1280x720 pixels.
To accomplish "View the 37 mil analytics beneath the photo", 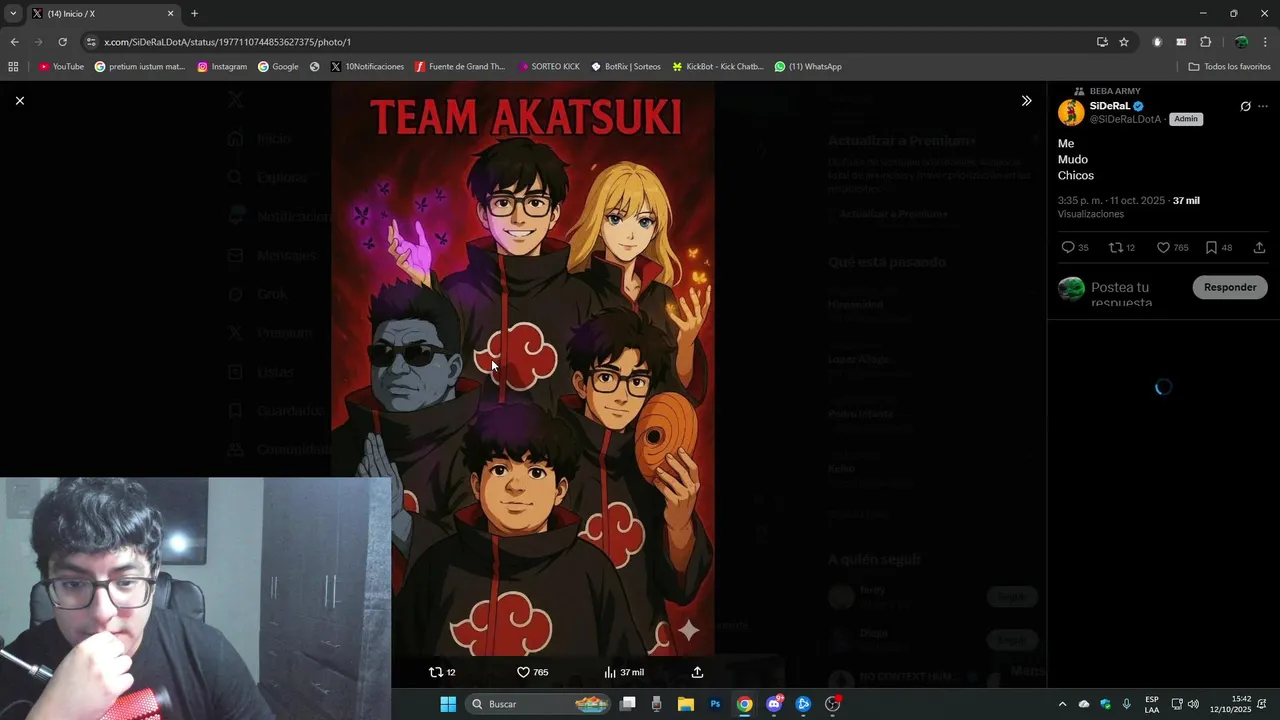I will 624,672.
